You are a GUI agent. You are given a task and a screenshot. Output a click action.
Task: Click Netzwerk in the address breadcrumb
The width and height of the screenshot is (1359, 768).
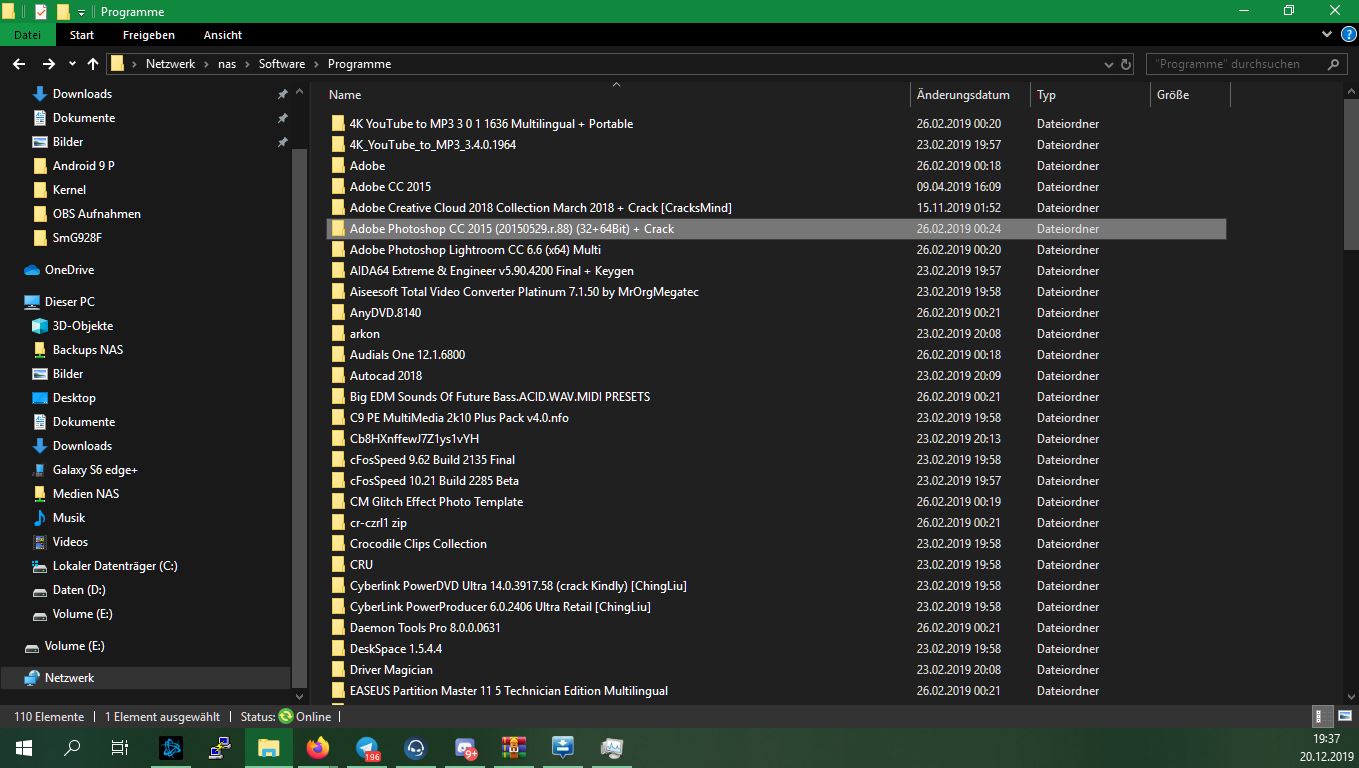pos(170,64)
